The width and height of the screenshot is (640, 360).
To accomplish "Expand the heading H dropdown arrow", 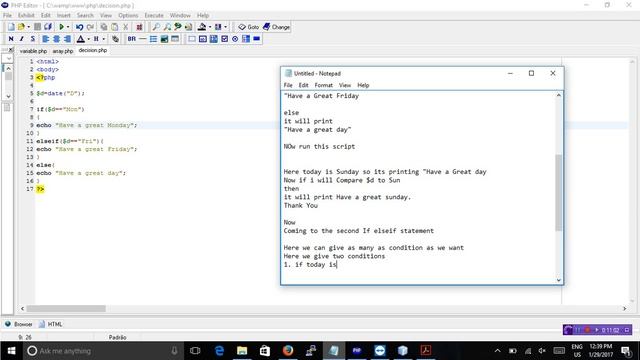I will click(x=104, y=39).
